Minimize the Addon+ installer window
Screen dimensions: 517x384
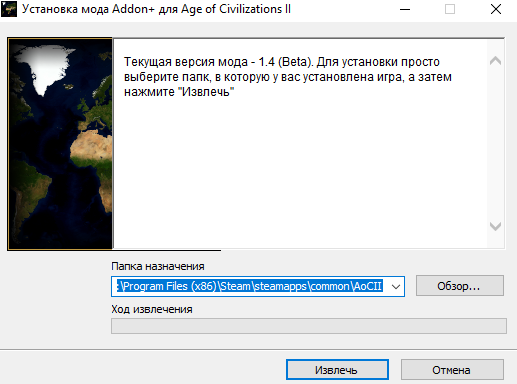point(405,9)
